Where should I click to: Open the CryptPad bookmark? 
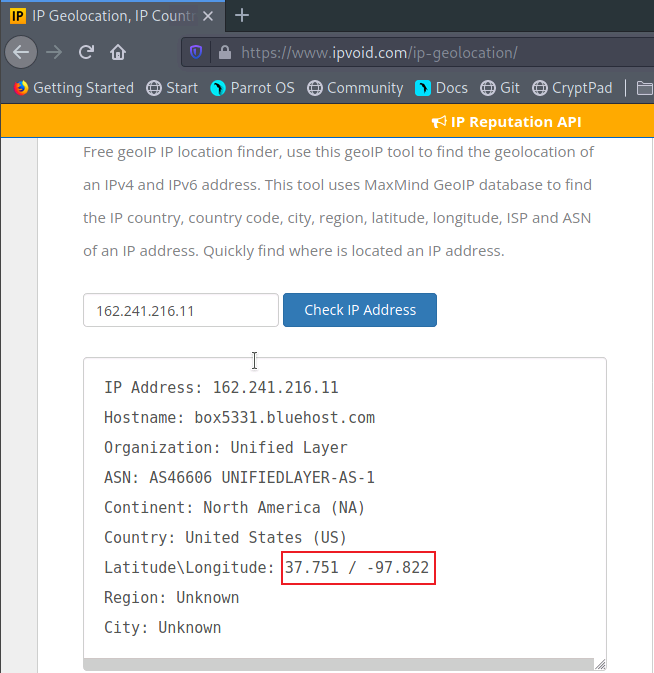click(x=572, y=88)
